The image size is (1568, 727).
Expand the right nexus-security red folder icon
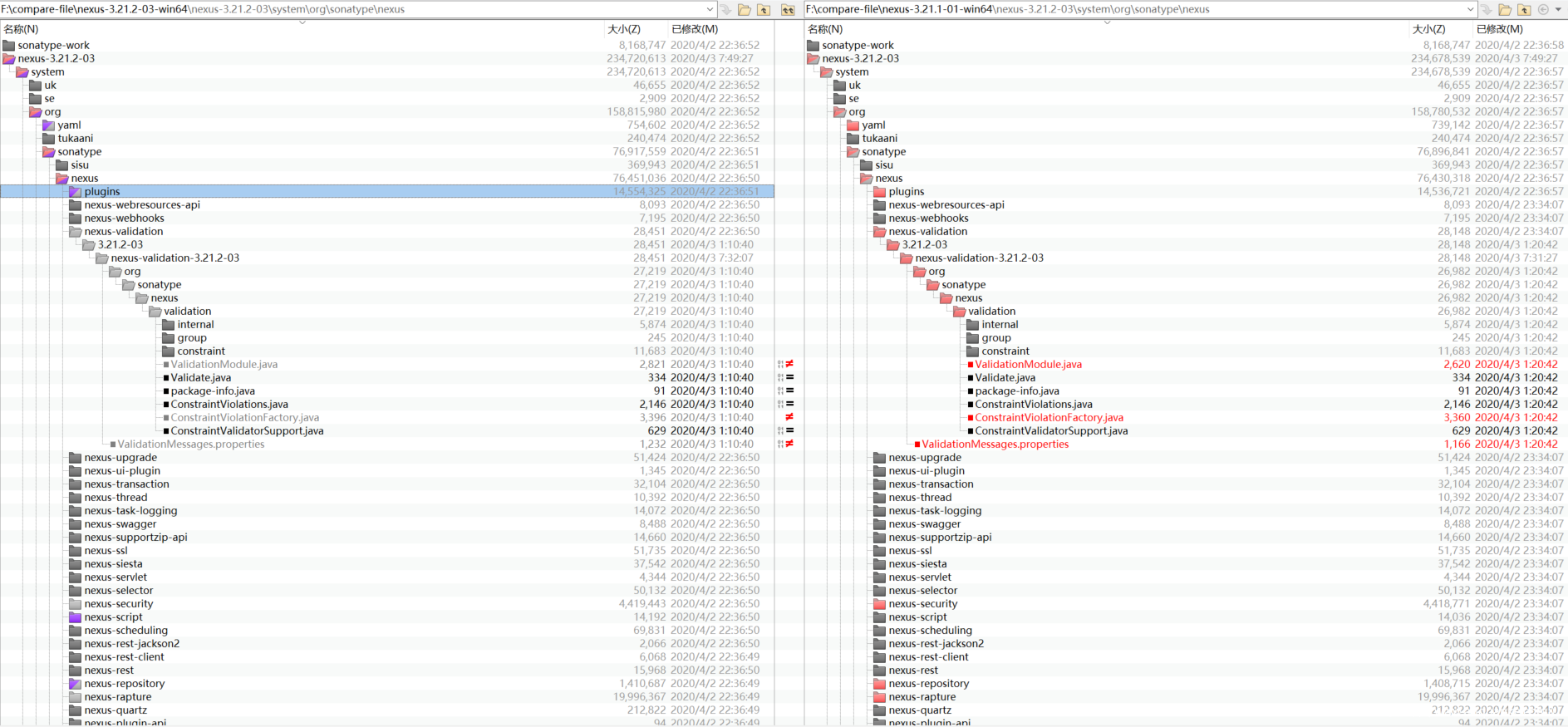point(879,604)
